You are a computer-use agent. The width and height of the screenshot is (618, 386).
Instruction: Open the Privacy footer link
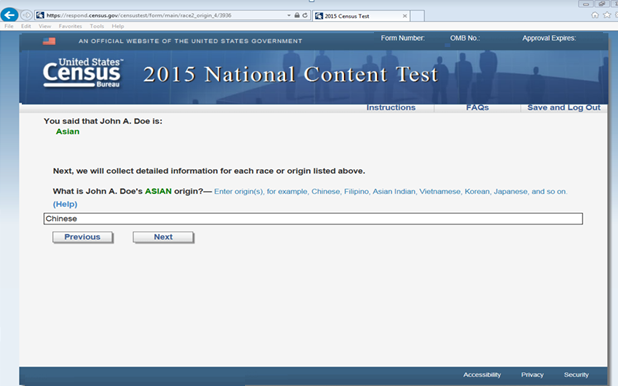[x=532, y=375]
